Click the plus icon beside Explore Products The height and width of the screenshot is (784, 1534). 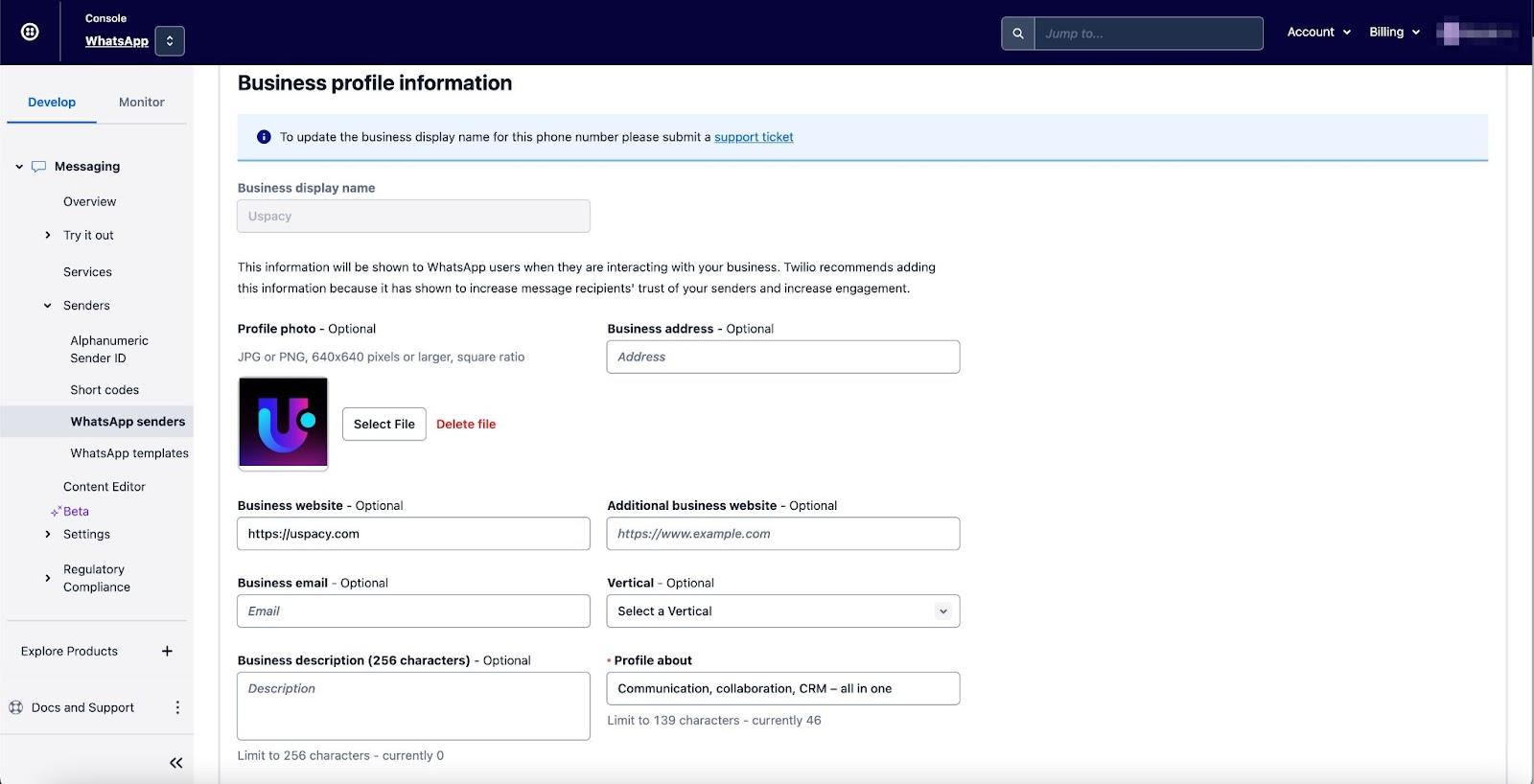coord(167,652)
